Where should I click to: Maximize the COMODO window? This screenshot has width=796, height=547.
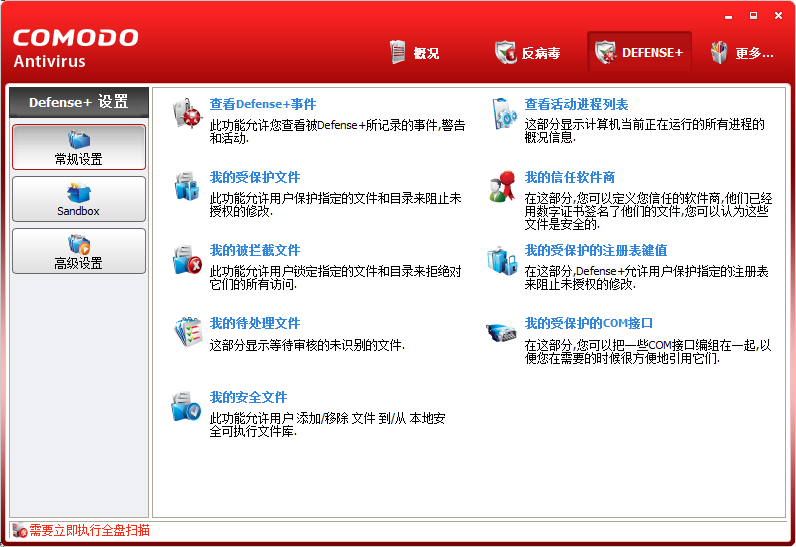(753, 16)
